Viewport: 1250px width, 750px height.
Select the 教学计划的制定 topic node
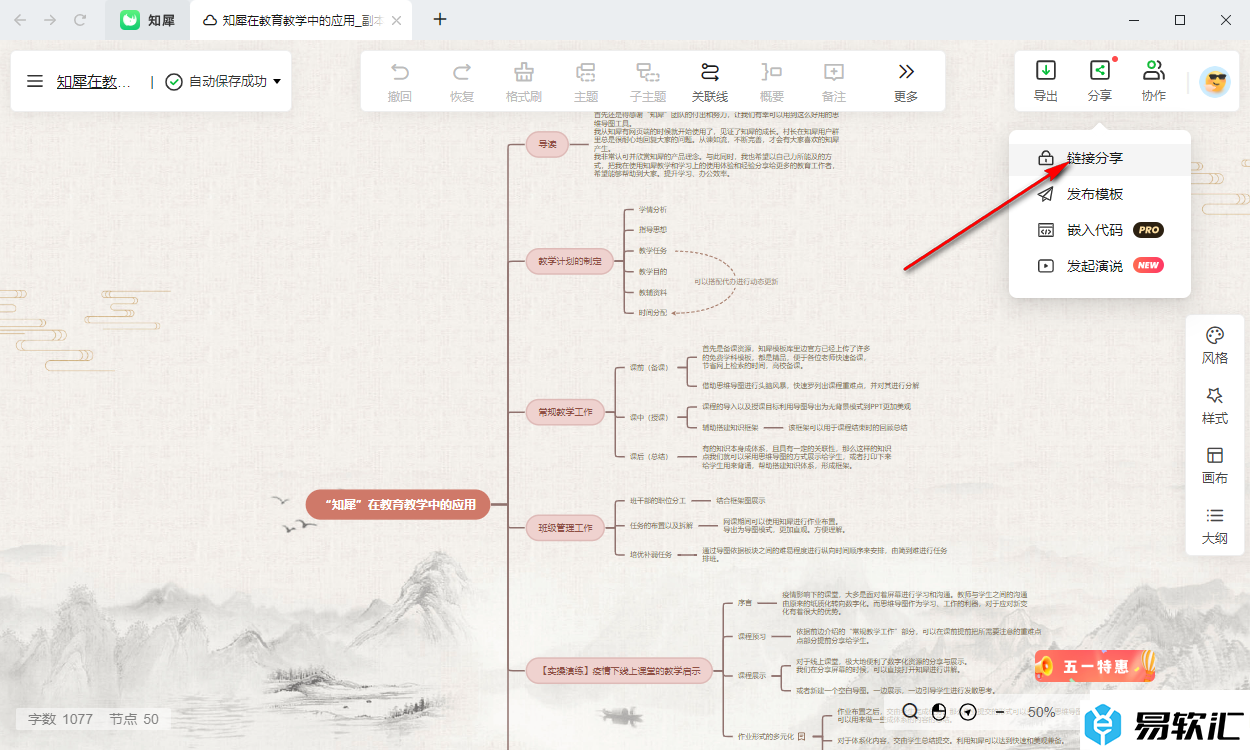click(x=569, y=262)
